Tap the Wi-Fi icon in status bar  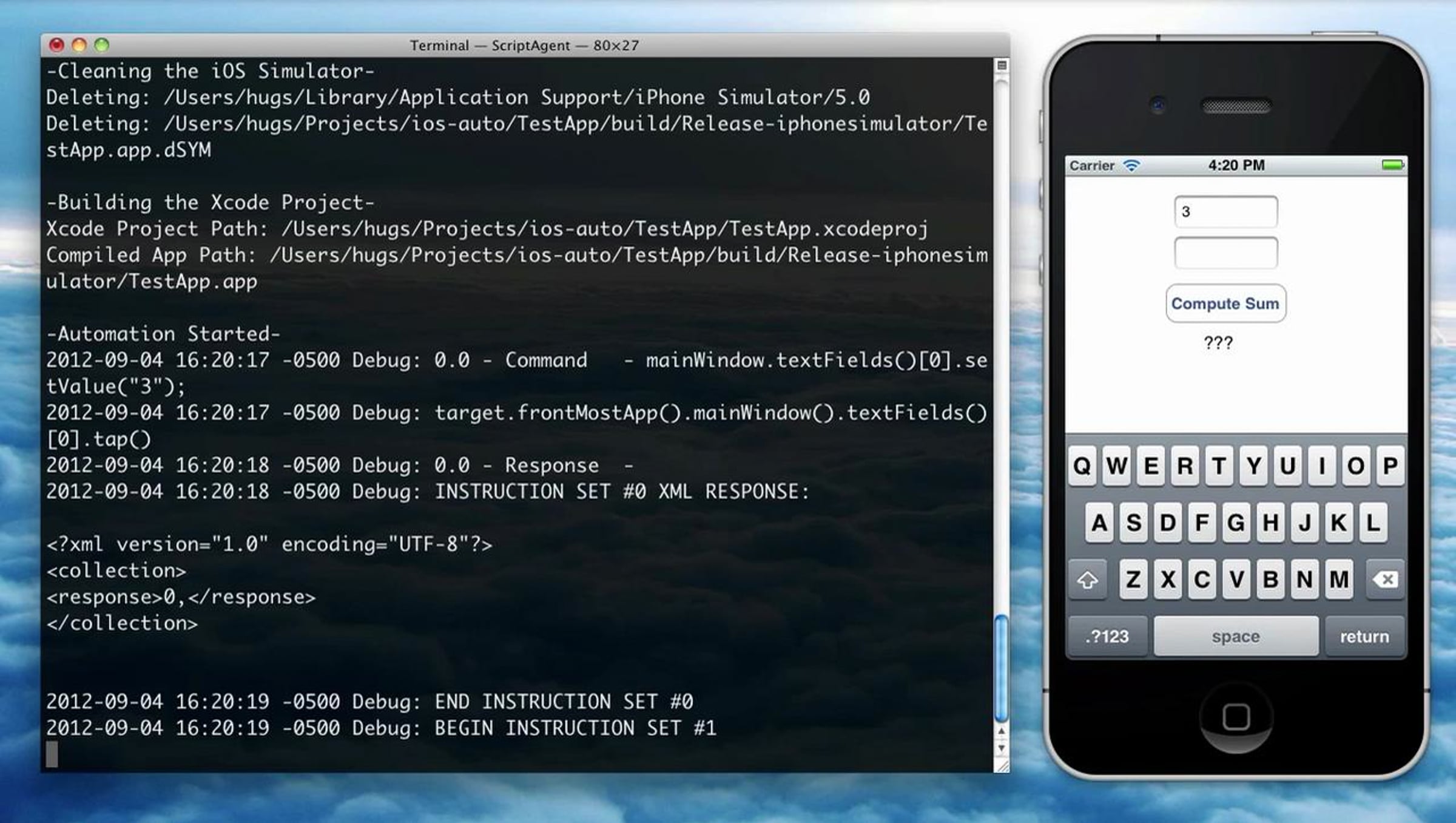click(1132, 165)
